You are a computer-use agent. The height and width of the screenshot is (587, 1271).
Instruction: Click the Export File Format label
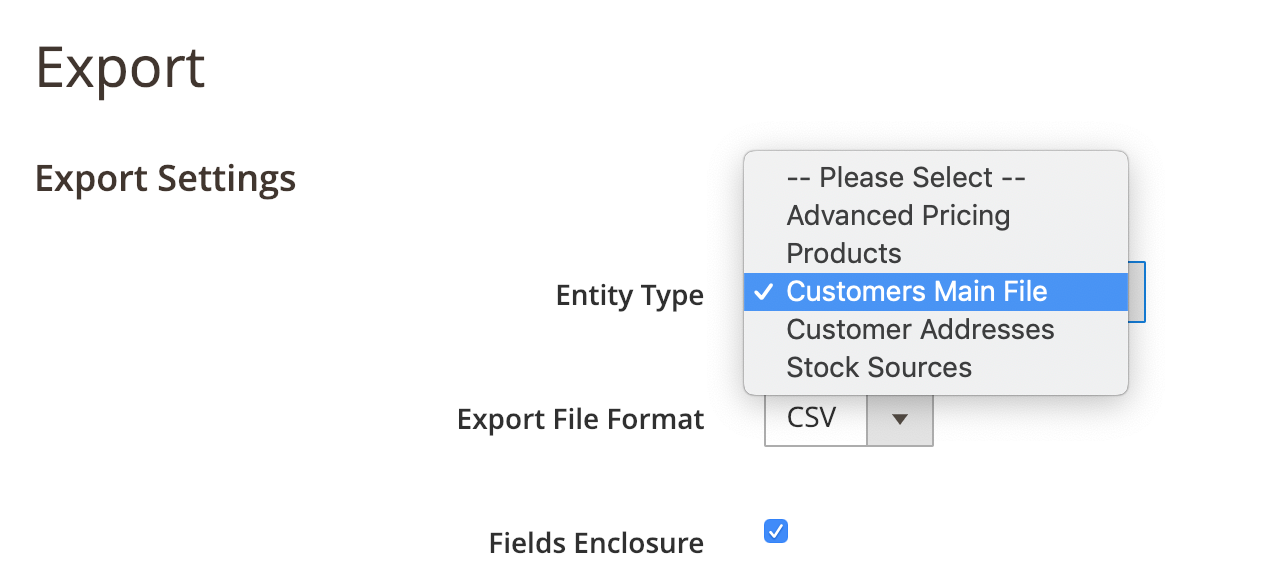pyautogui.click(x=580, y=419)
